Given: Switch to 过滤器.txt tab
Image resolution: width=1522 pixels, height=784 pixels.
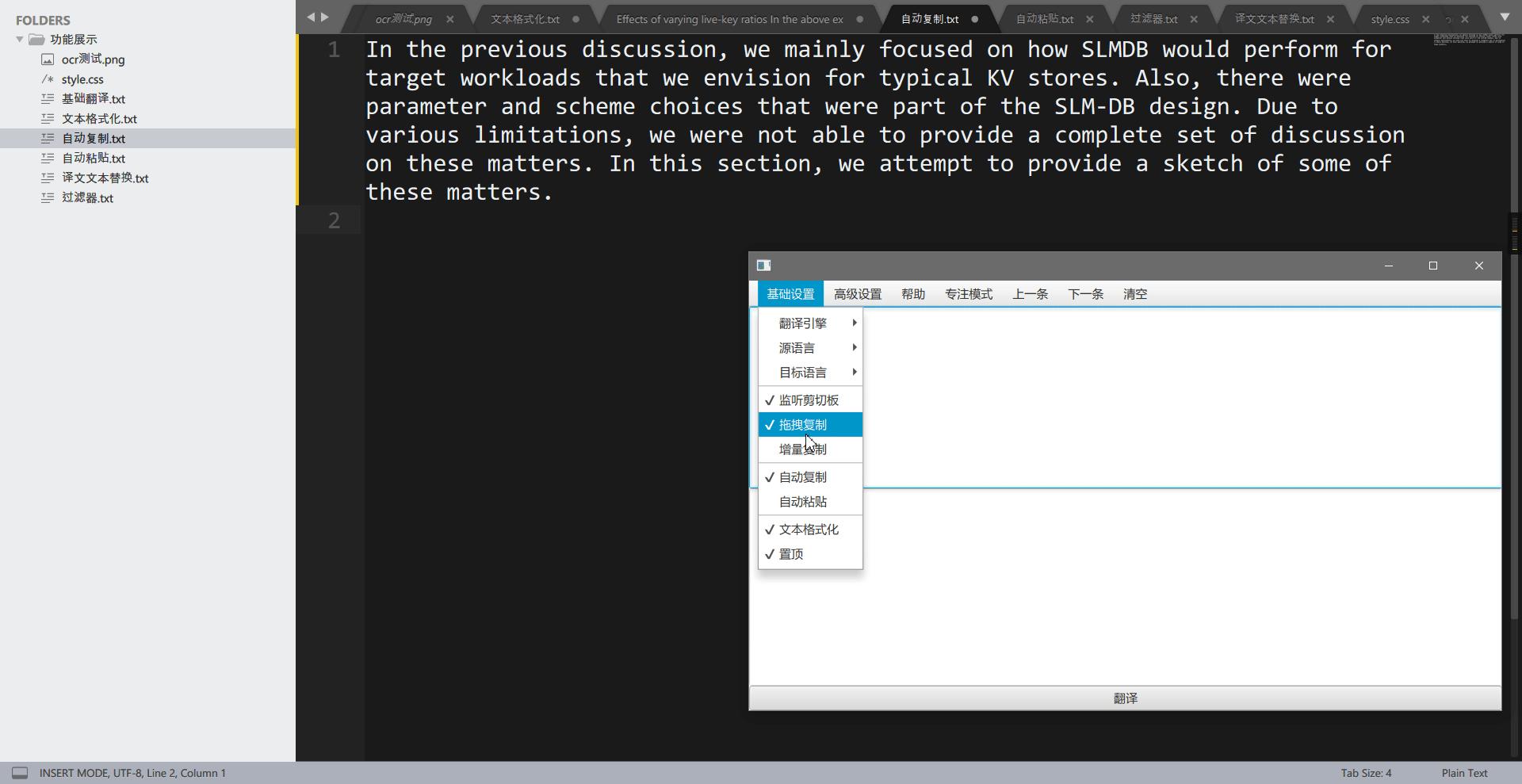Looking at the screenshot, I should [x=1153, y=19].
